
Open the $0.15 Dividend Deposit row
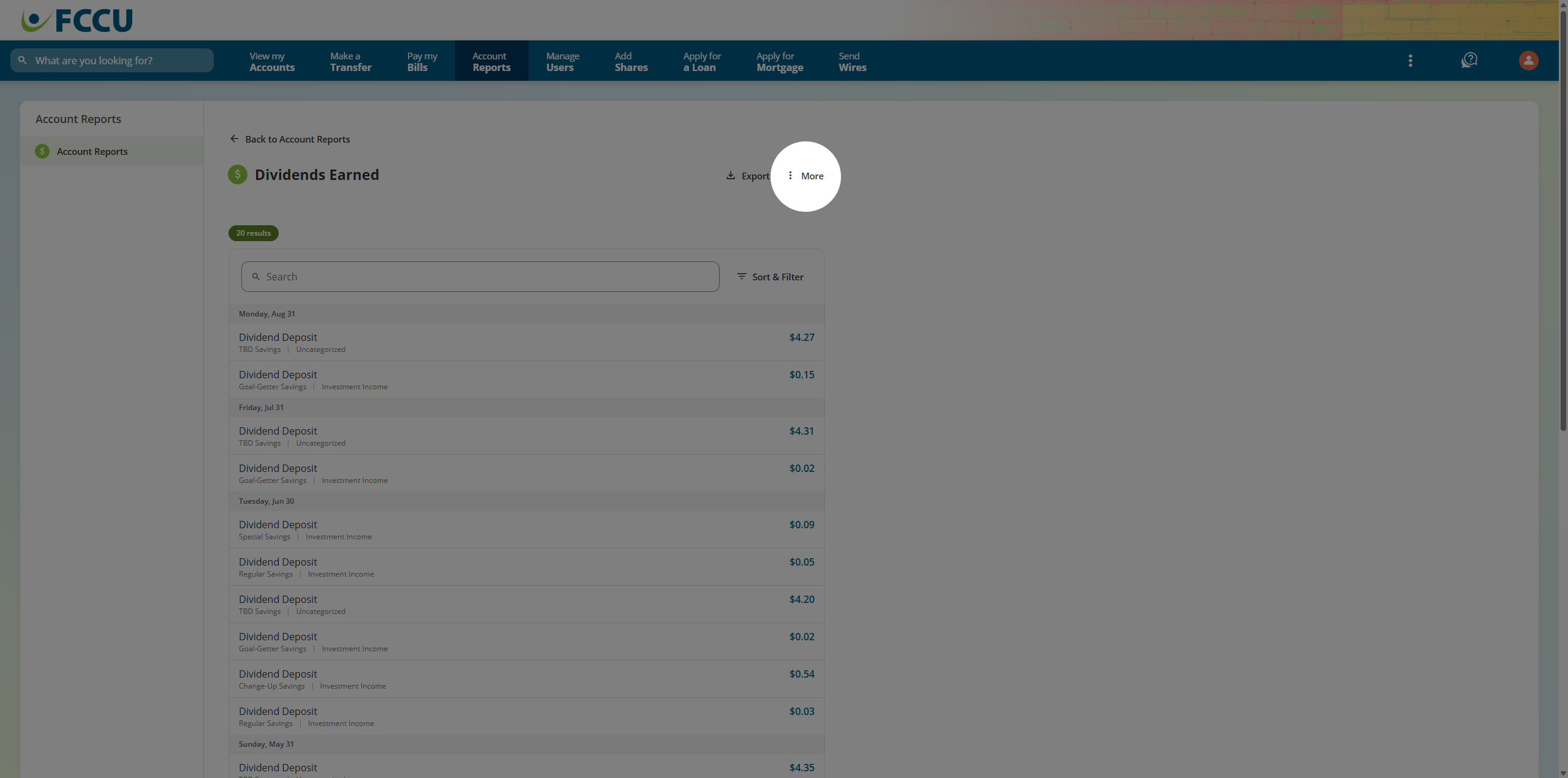coord(527,380)
